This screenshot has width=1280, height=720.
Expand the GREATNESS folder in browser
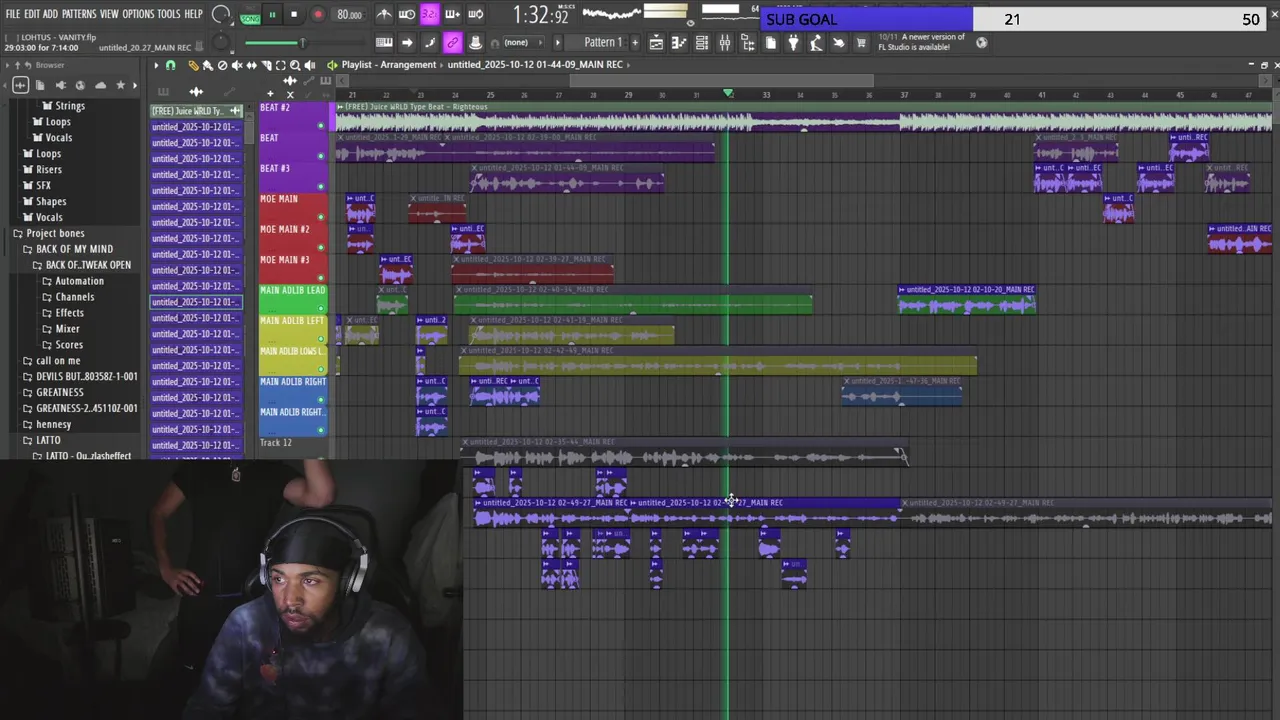tap(60, 393)
